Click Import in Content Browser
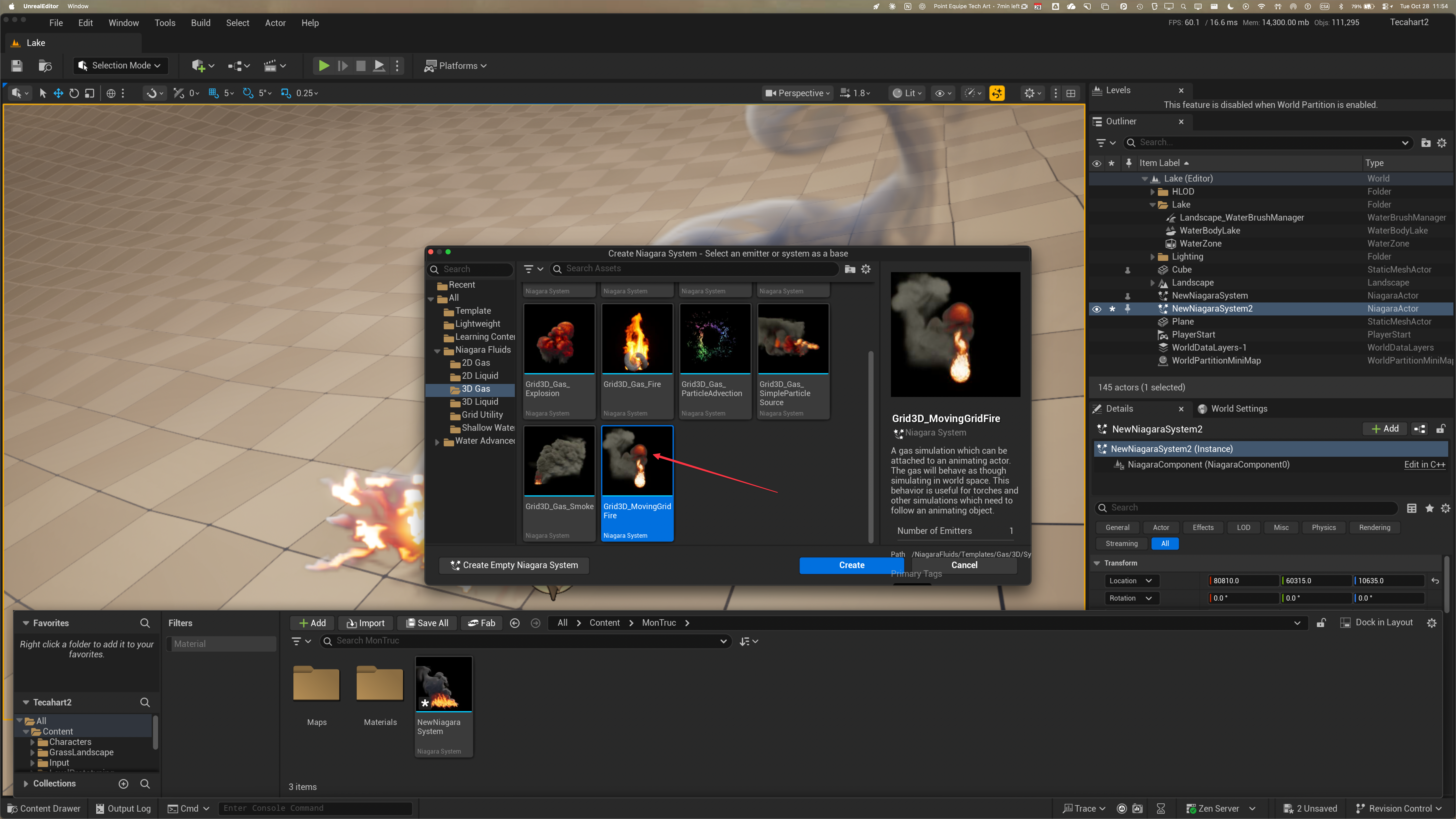The width and height of the screenshot is (1456, 819). tap(366, 623)
